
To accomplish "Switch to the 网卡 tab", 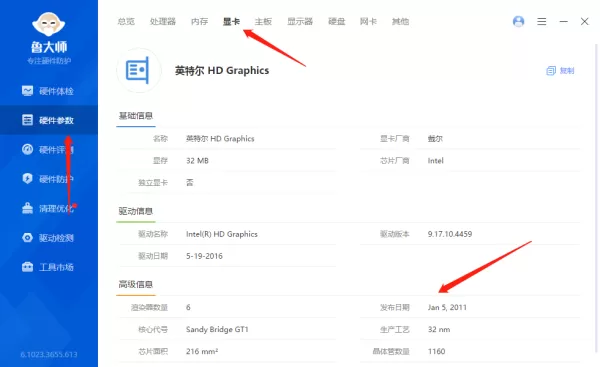I will point(368,21).
